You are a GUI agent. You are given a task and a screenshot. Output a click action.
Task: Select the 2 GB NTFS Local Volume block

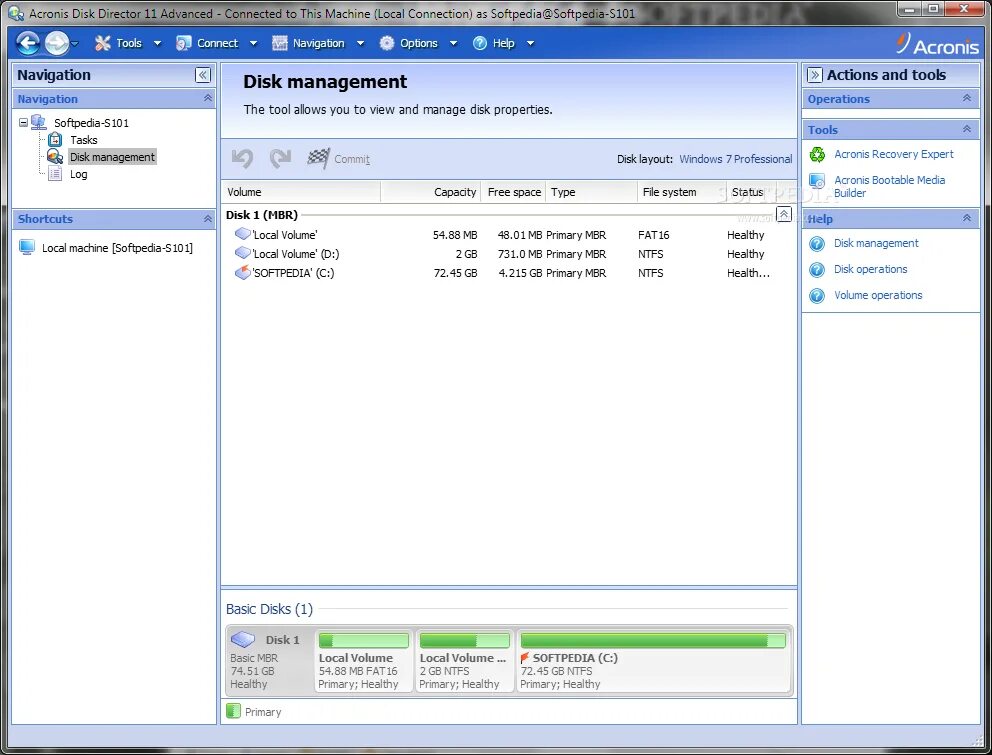pyautogui.click(x=464, y=661)
